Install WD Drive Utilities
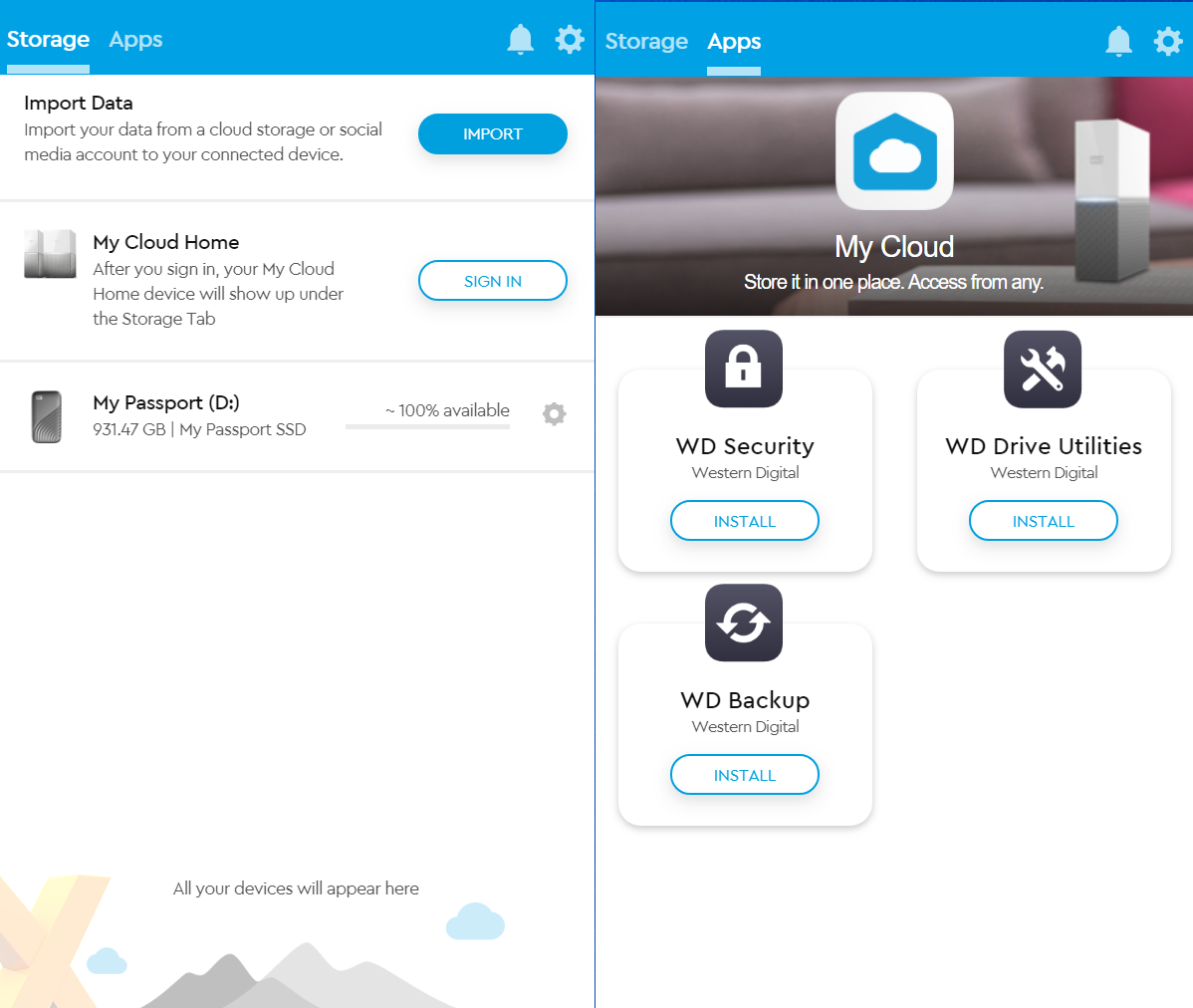This screenshot has width=1193, height=1008. (x=1043, y=521)
